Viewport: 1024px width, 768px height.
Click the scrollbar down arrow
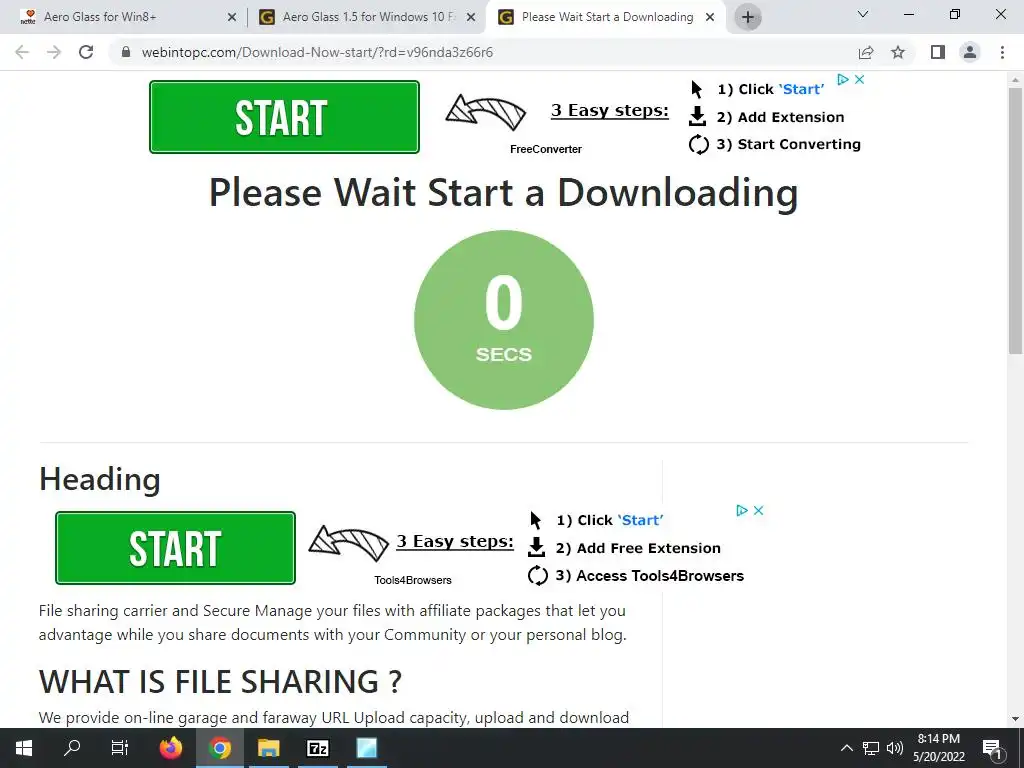click(x=1015, y=719)
